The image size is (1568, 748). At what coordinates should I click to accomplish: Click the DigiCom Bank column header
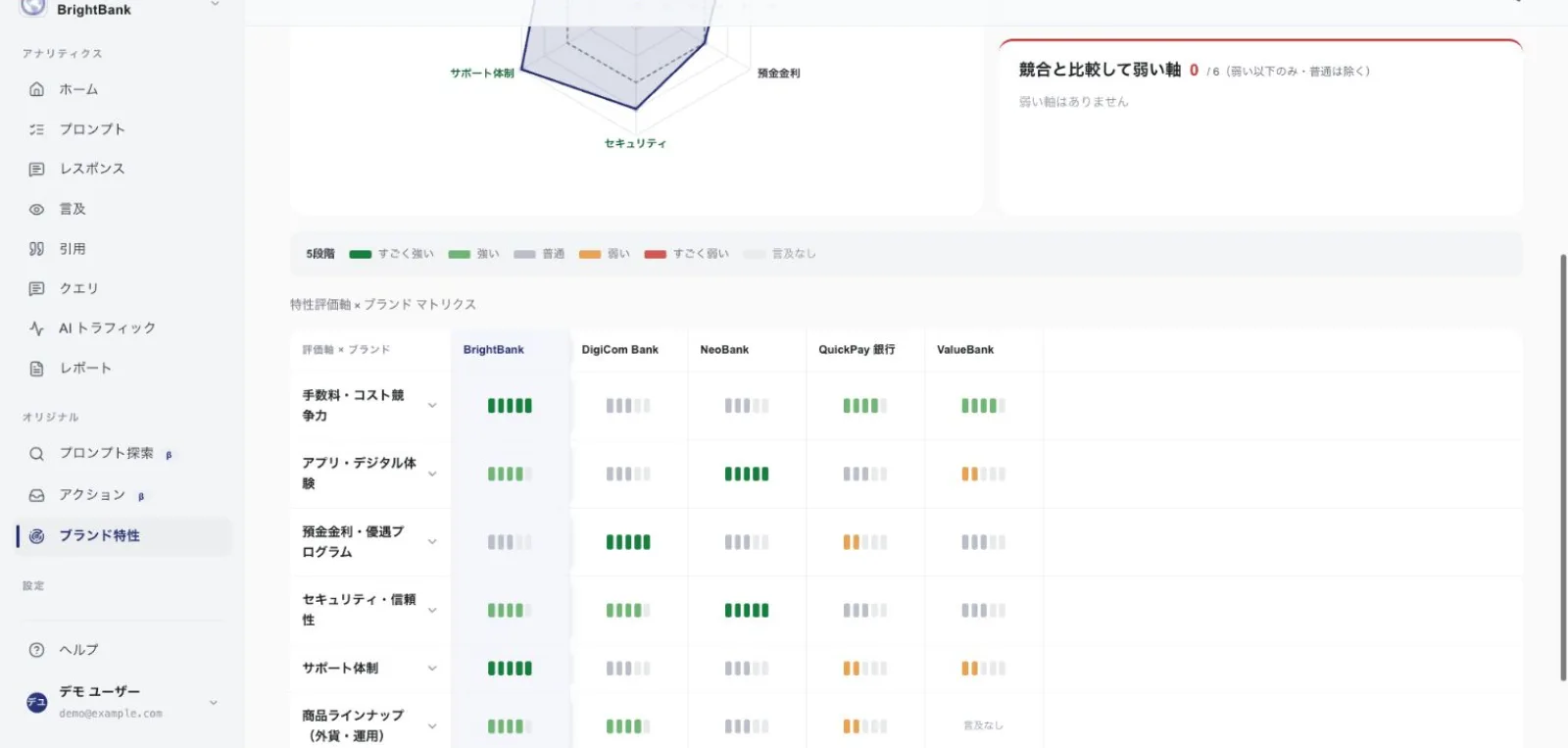(x=620, y=350)
